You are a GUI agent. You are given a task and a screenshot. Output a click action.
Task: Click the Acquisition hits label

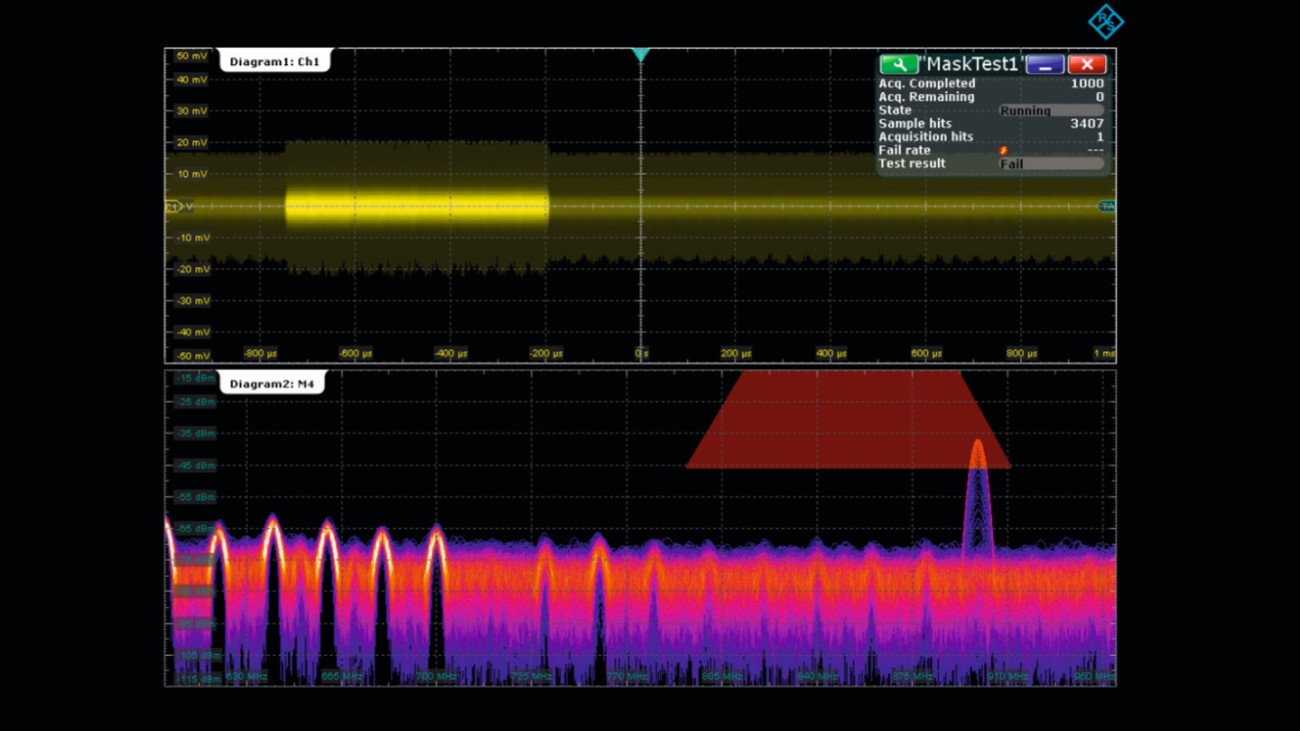(x=926, y=137)
